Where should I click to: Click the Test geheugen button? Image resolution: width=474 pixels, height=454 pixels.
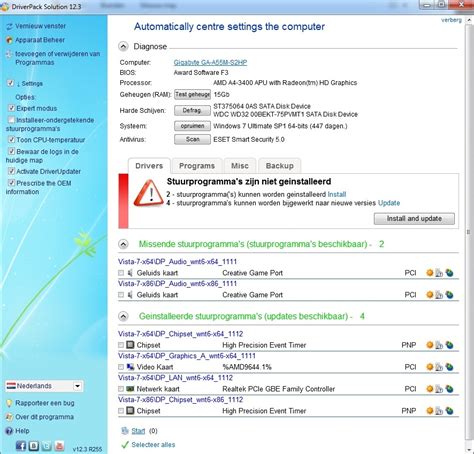192,94
